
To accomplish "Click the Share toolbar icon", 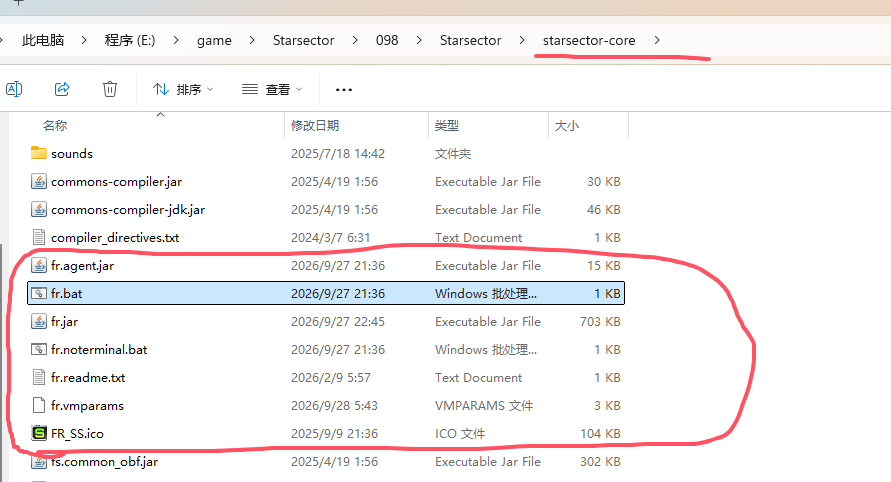I will click(62, 89).
